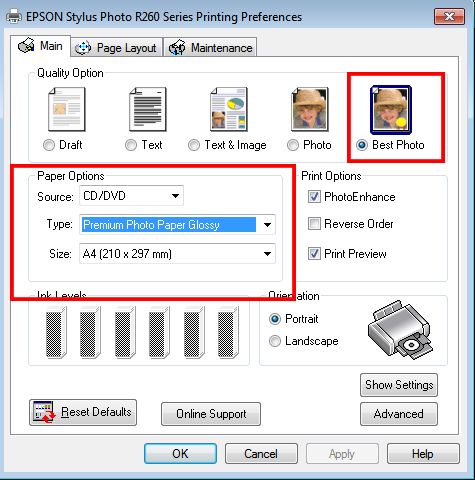Viewport: 475px width, 480px height.
Task: Switch to the Page Layout tab
Action: tap(117, 48)
